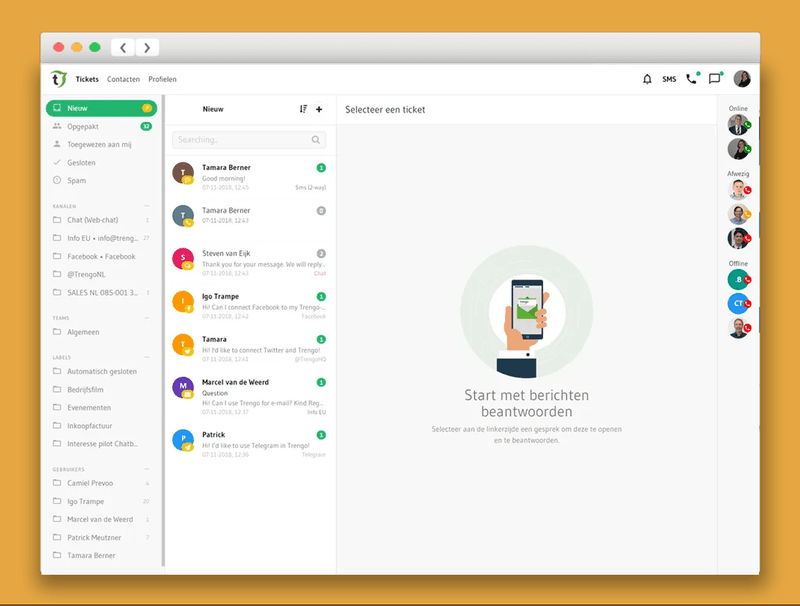Screen dimensions: 800x606
Task: Click the phone call icon in the header
Action: [x=691, y=79]
